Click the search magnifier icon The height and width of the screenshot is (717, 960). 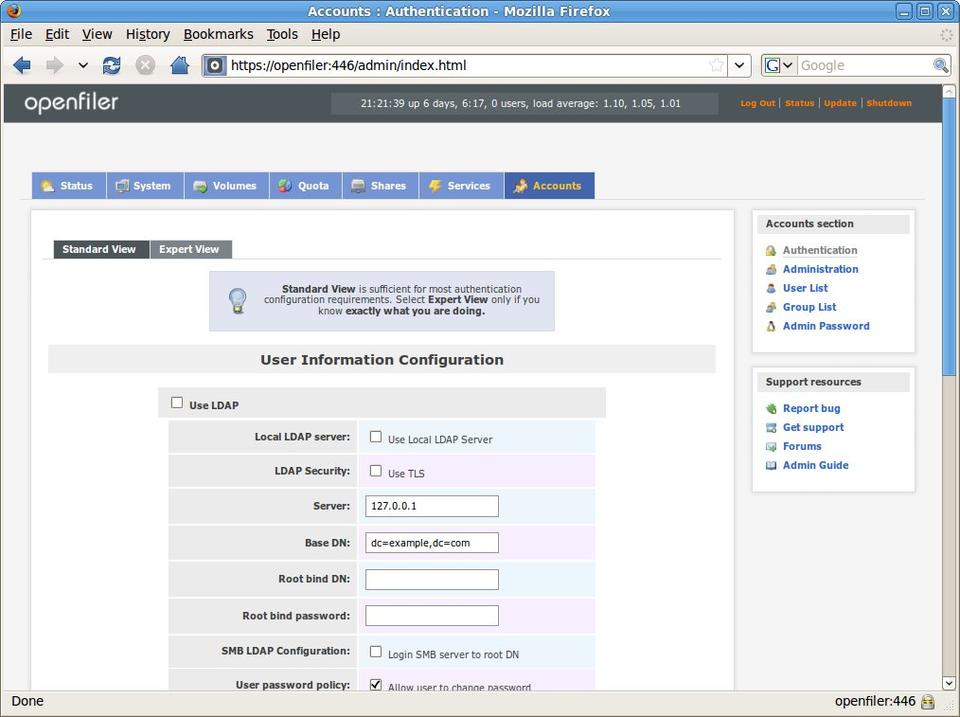940,65
